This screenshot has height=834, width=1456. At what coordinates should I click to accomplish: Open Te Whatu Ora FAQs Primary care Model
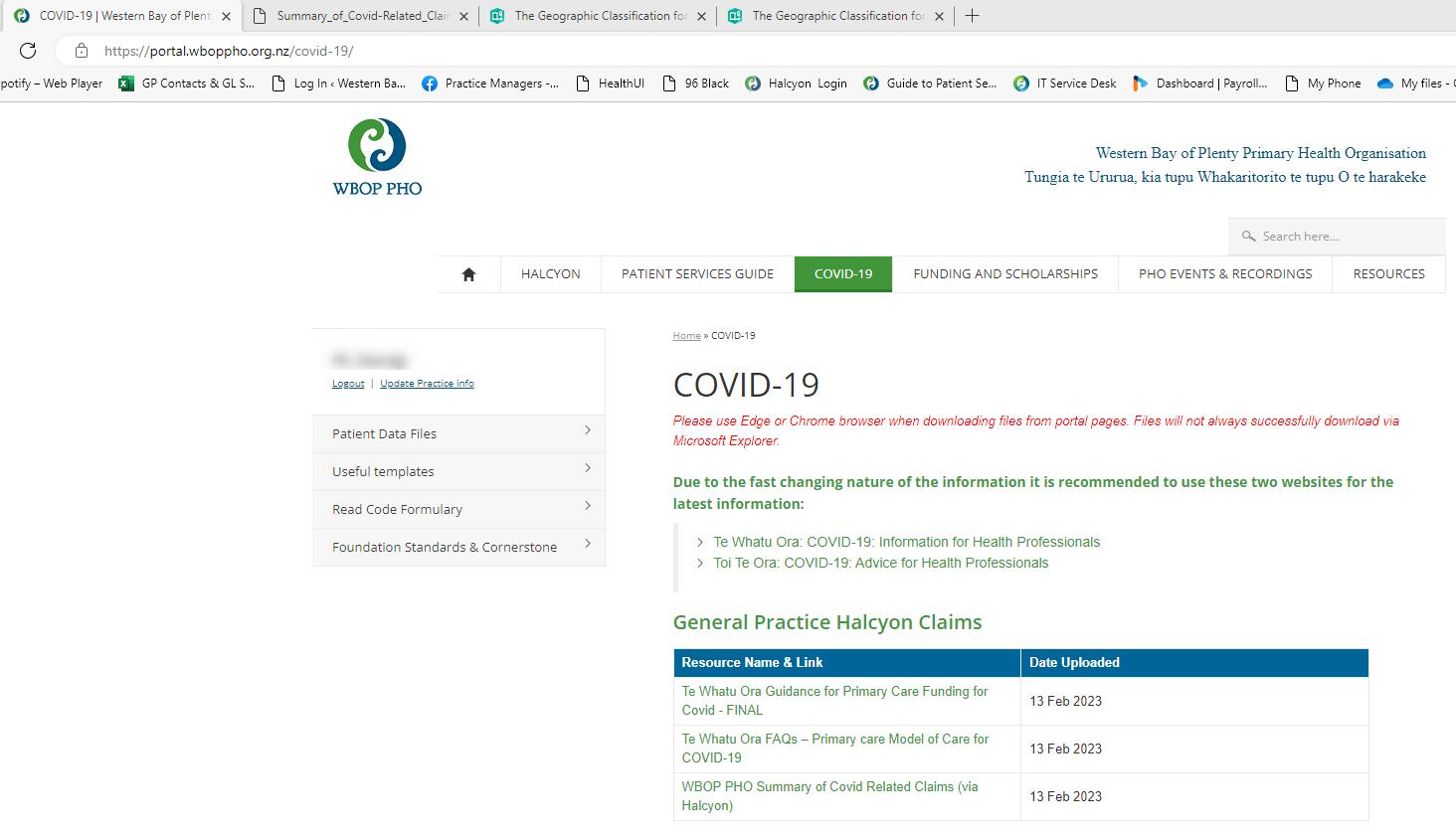tap(834, 749)
